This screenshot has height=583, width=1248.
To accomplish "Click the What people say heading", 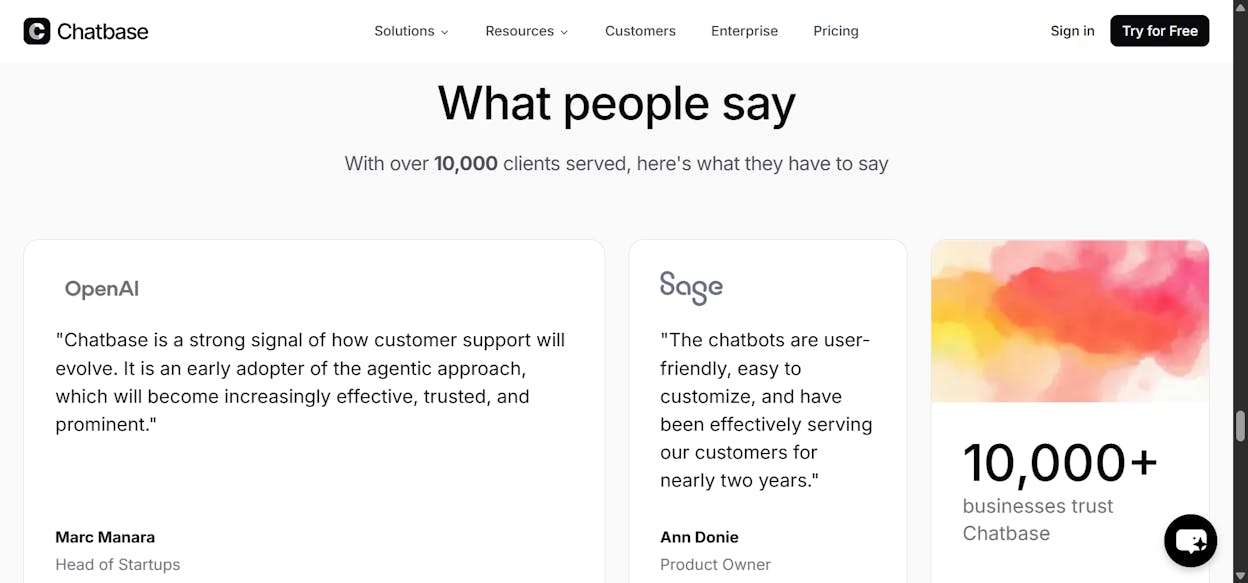I will [617, 103].
